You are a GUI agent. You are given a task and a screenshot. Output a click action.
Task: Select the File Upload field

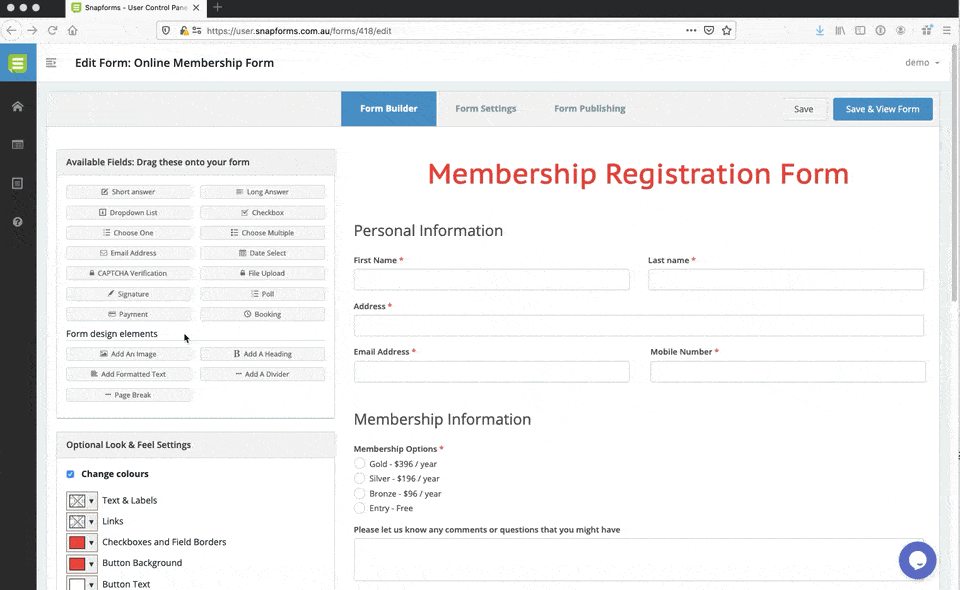tap(263, 273)
